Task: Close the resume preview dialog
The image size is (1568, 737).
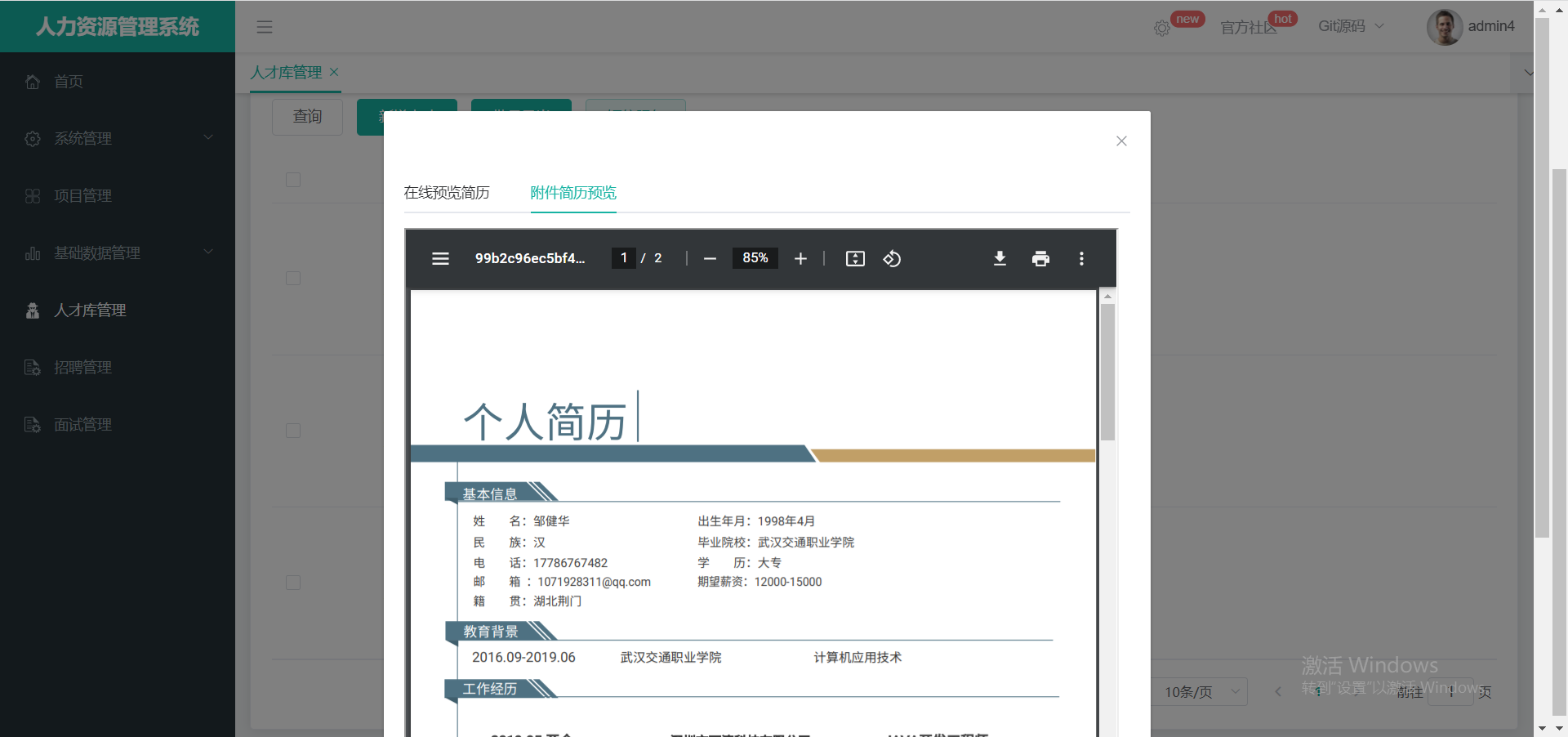Action: (x=1120, y=141)
